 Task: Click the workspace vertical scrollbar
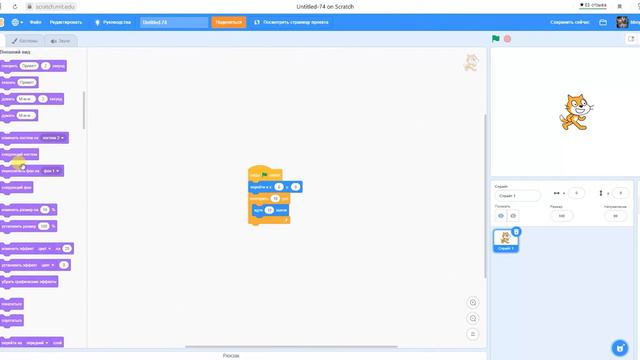(x=485, y=196)
